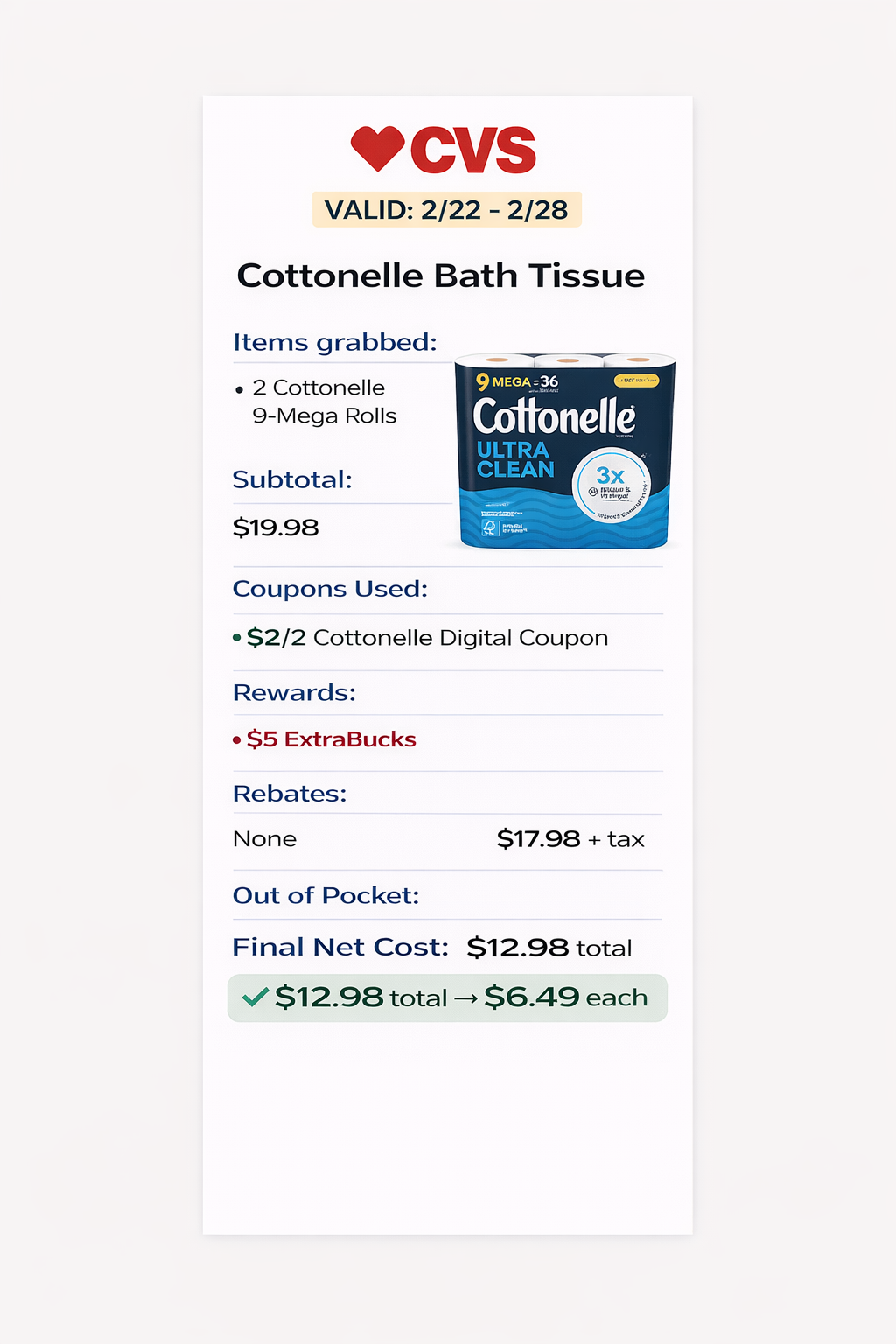Click the $19.98 subtotal amount
Viewport: 896px width, 1344px height.
coord(276,528)
